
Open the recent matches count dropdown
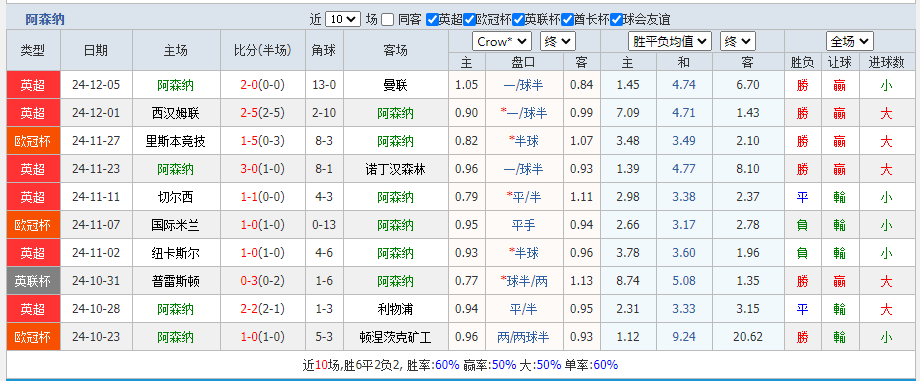click(x=343, y=19)
